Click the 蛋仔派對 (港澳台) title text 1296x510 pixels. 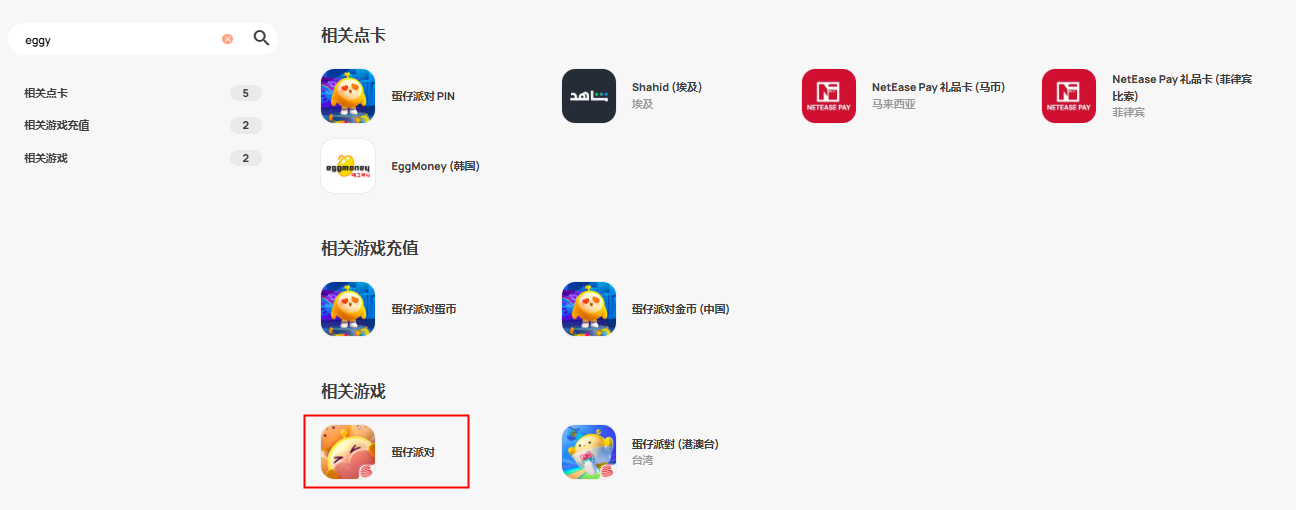(675, 444)
